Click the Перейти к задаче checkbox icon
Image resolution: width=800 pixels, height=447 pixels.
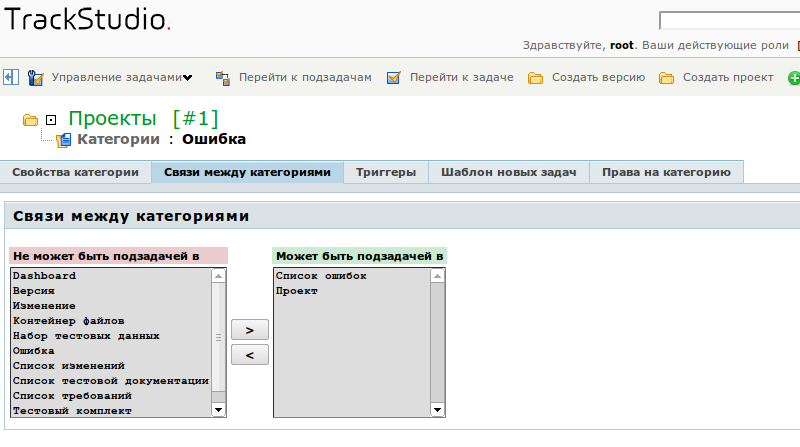394,77
